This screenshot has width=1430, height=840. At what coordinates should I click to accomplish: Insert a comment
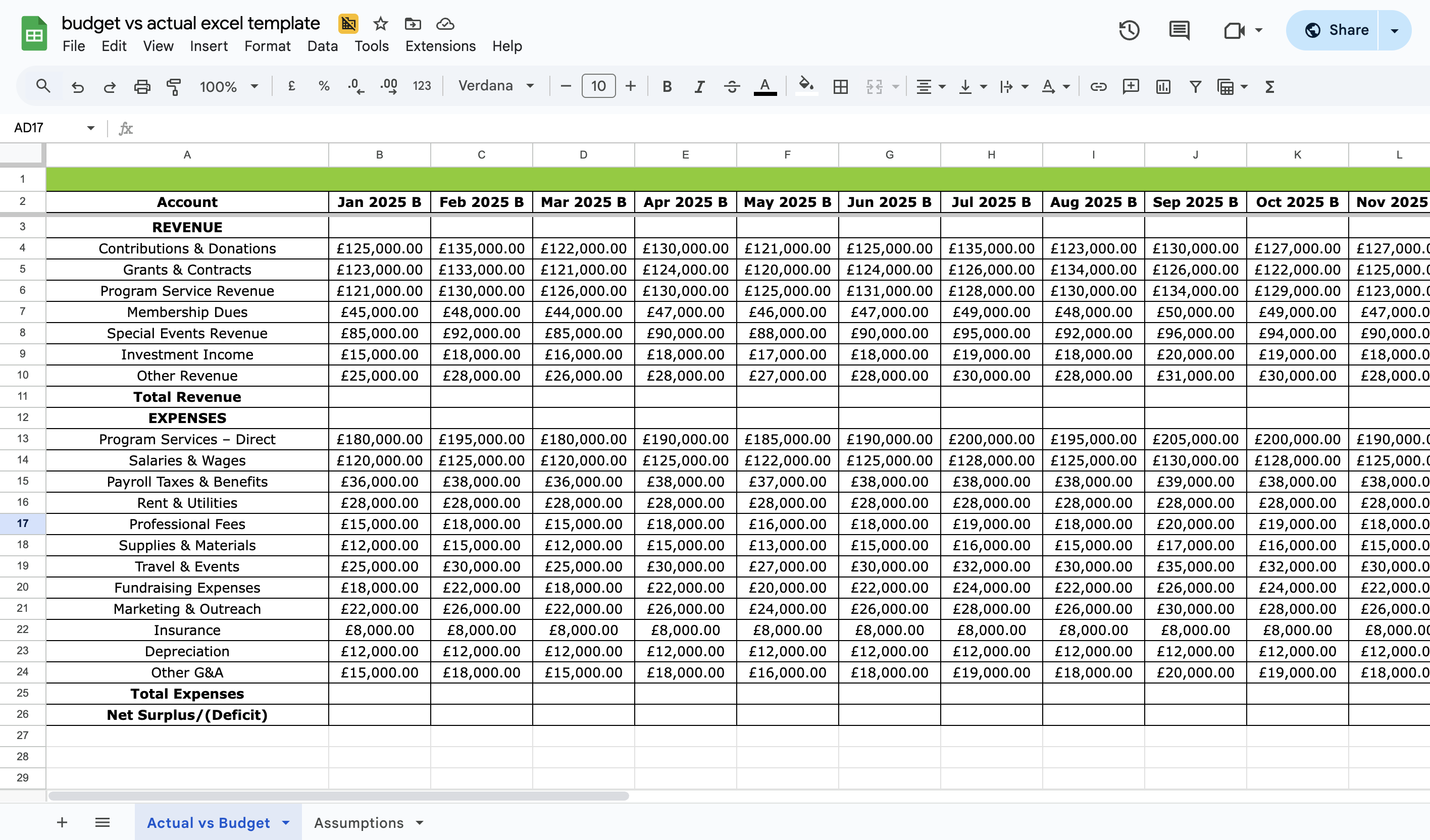(x=1131, y=86)
